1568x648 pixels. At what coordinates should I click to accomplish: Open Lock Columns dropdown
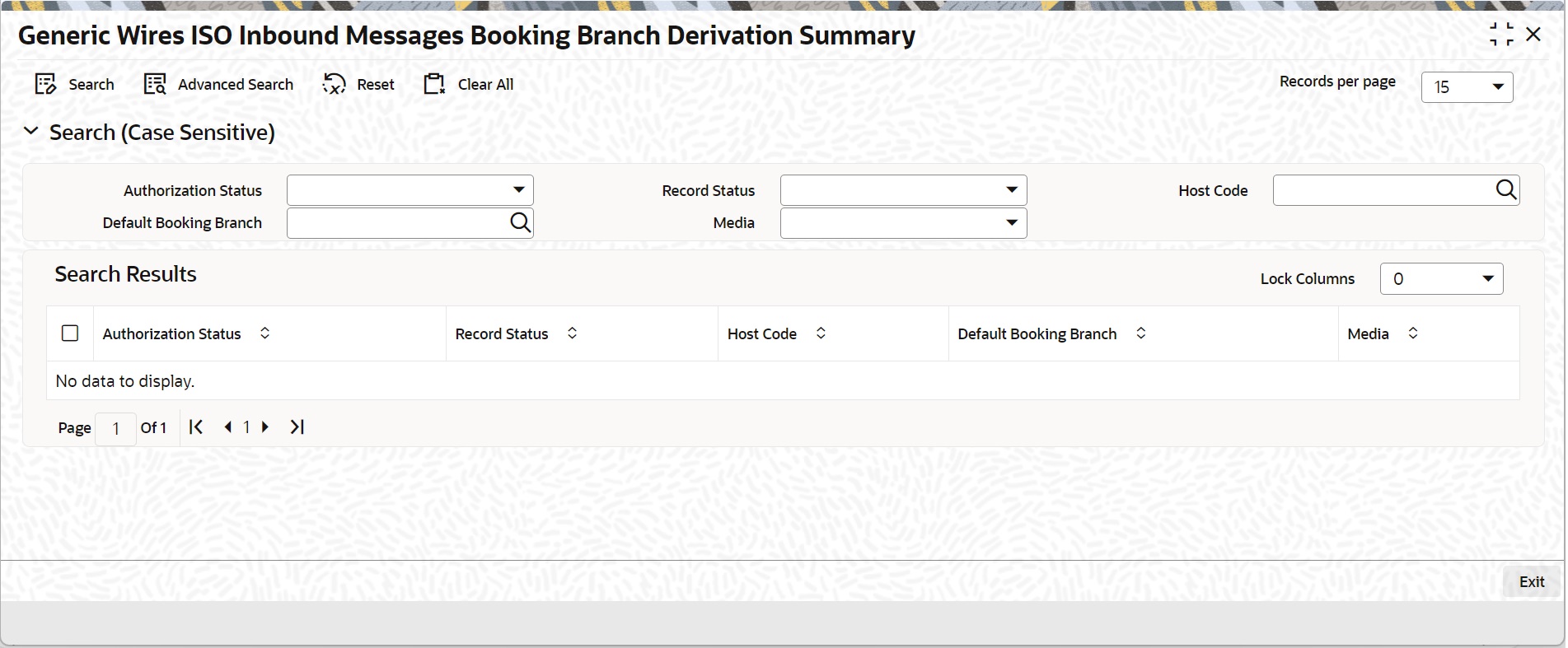coord(1441,278)
